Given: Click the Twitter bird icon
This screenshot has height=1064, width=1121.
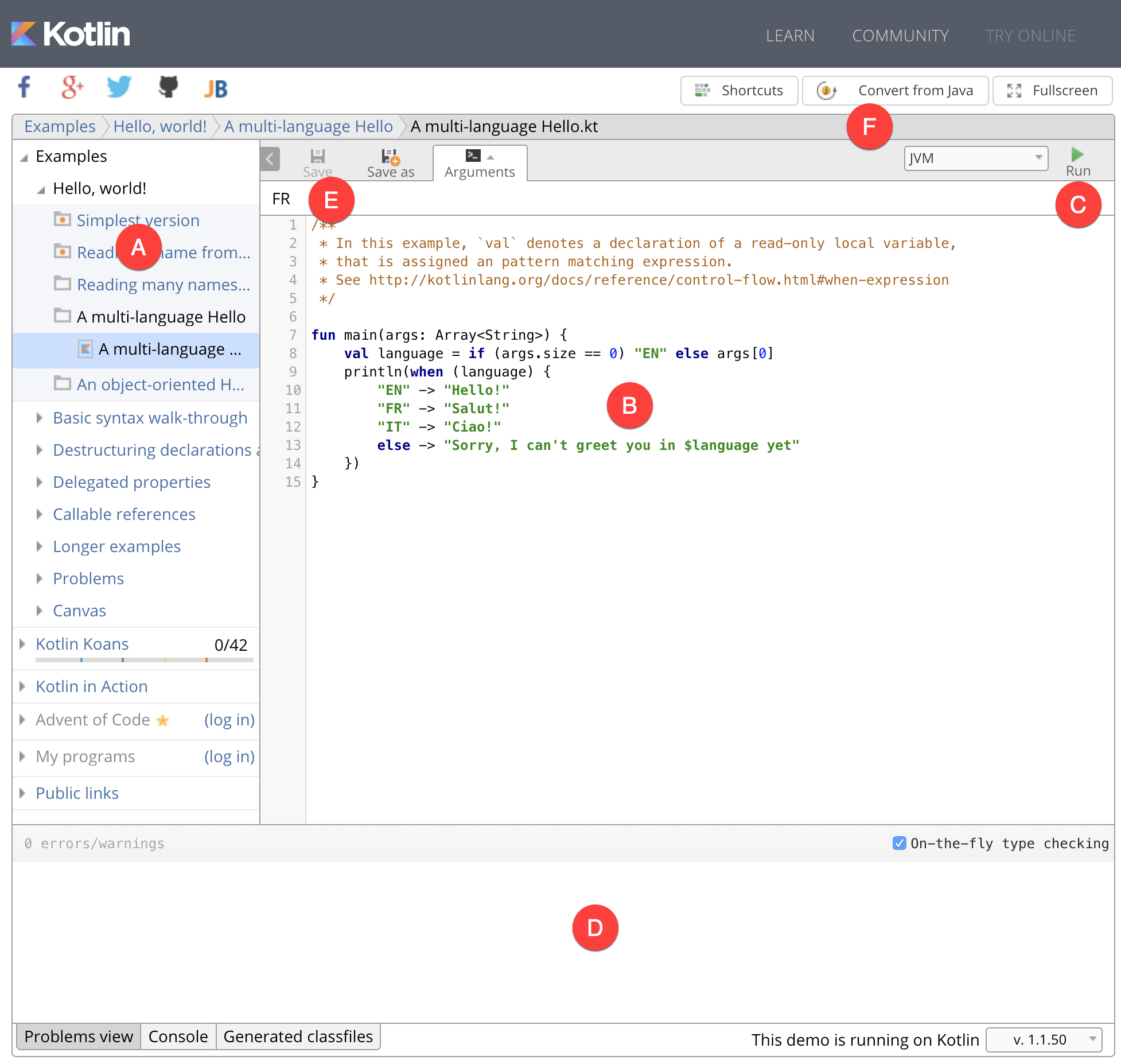Looking at the screenshot, I should [119, 87].
